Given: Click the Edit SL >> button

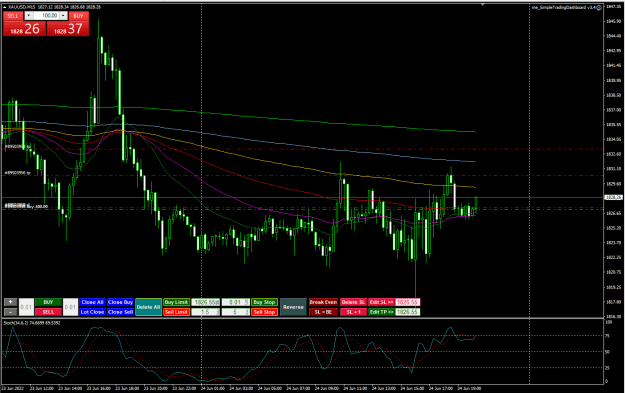Looking at the screenshot, I should [381, 302].
